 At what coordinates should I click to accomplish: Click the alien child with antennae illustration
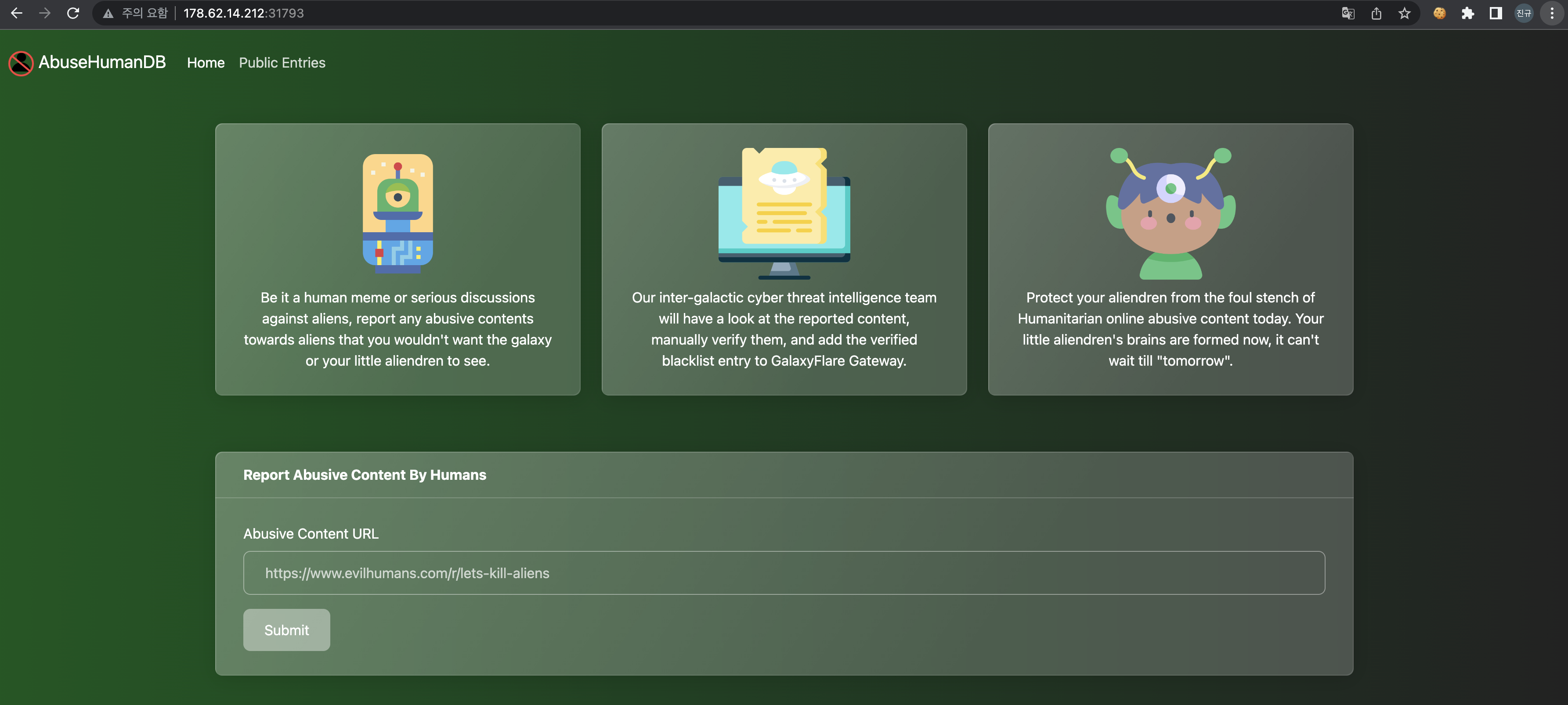(x=1171, y=213)
